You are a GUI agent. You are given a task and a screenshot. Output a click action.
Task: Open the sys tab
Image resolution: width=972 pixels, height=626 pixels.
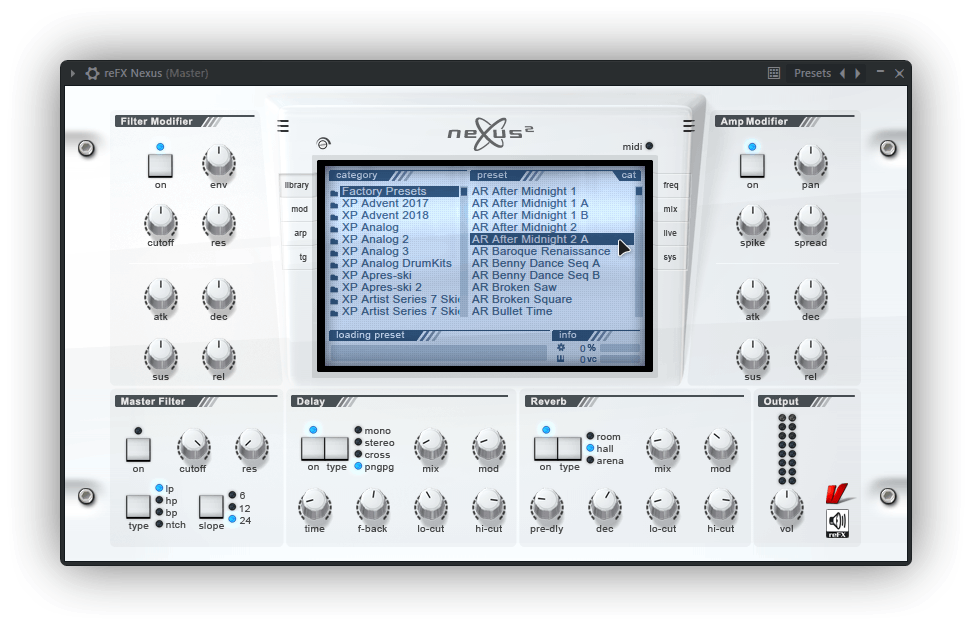click(669, 257)
